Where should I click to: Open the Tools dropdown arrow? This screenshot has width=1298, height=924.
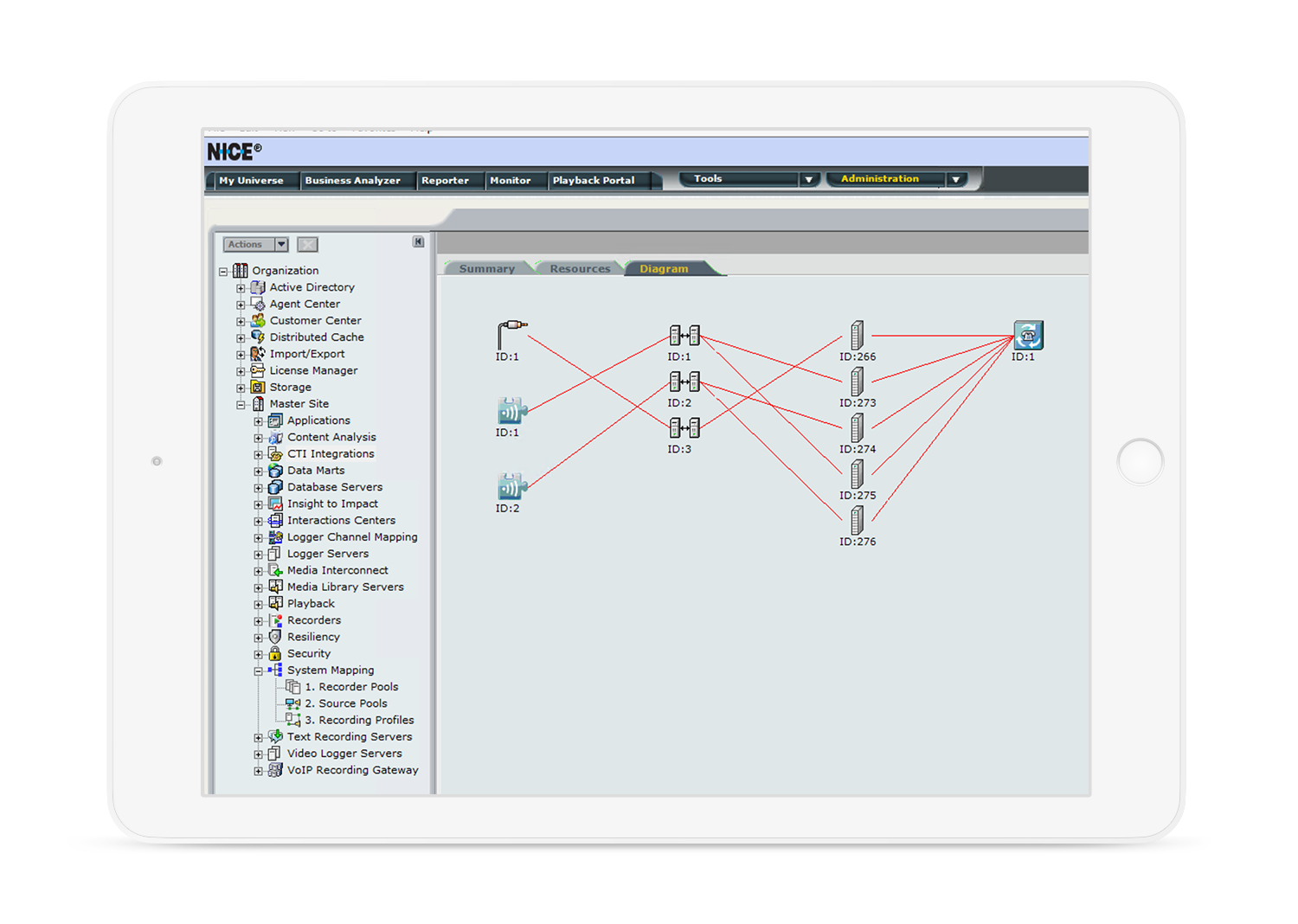[x=809, y=179]
